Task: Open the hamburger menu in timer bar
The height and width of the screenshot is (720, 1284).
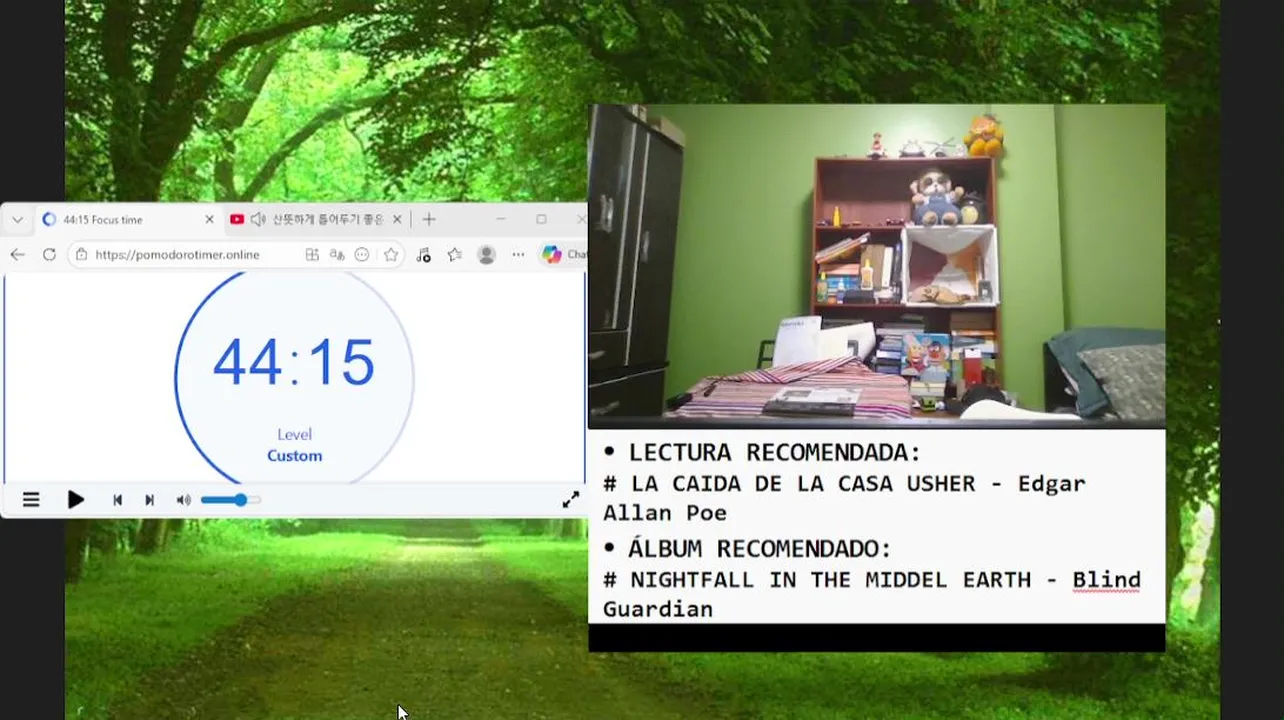Action: 31,500
